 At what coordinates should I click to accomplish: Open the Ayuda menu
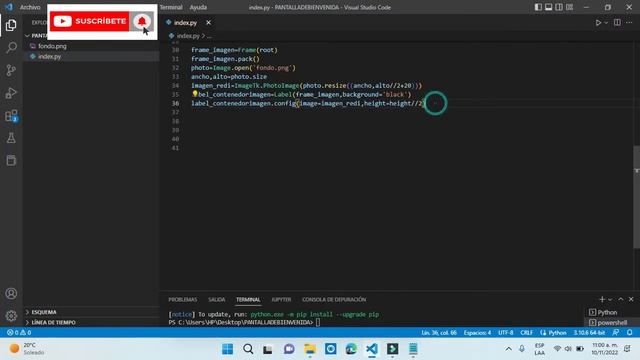[198, 7]
